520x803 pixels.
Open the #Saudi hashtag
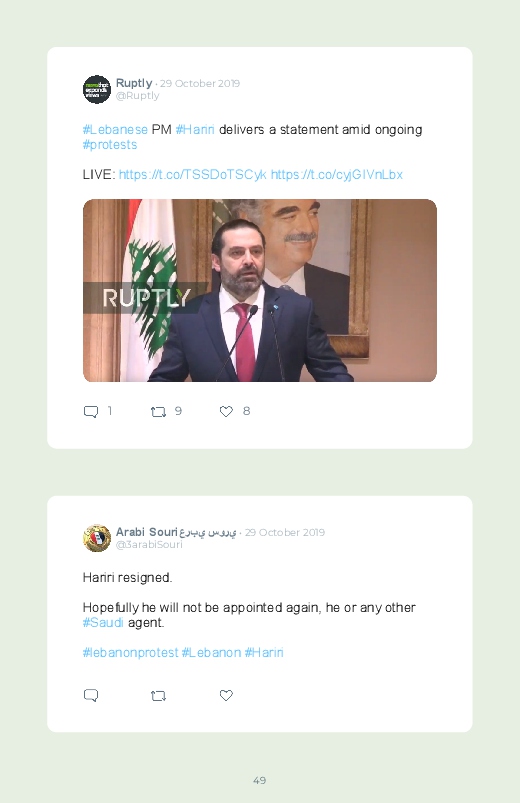tap(103, 623)
